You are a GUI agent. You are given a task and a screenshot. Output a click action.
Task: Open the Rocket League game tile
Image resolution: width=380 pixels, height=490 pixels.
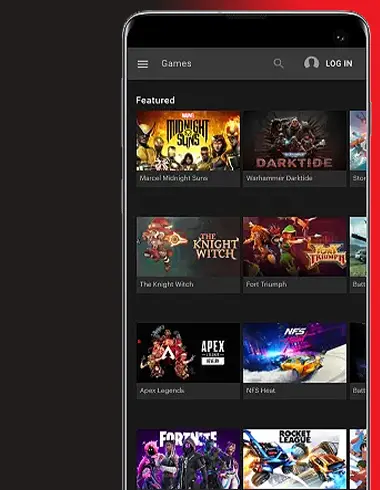[295, 459]
